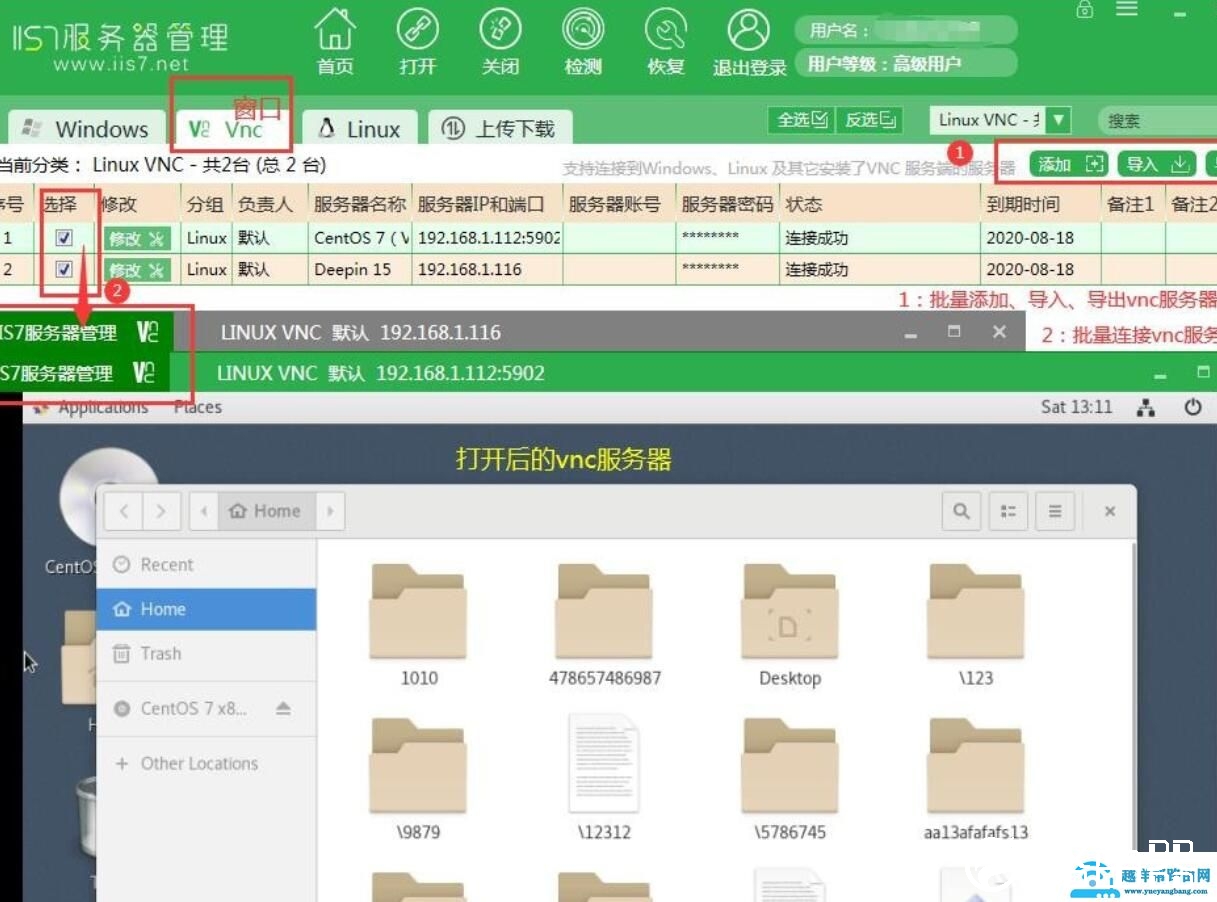Select Trash in file sidebar
Viewport: 1217px width, 902px height.
[206, 653]
